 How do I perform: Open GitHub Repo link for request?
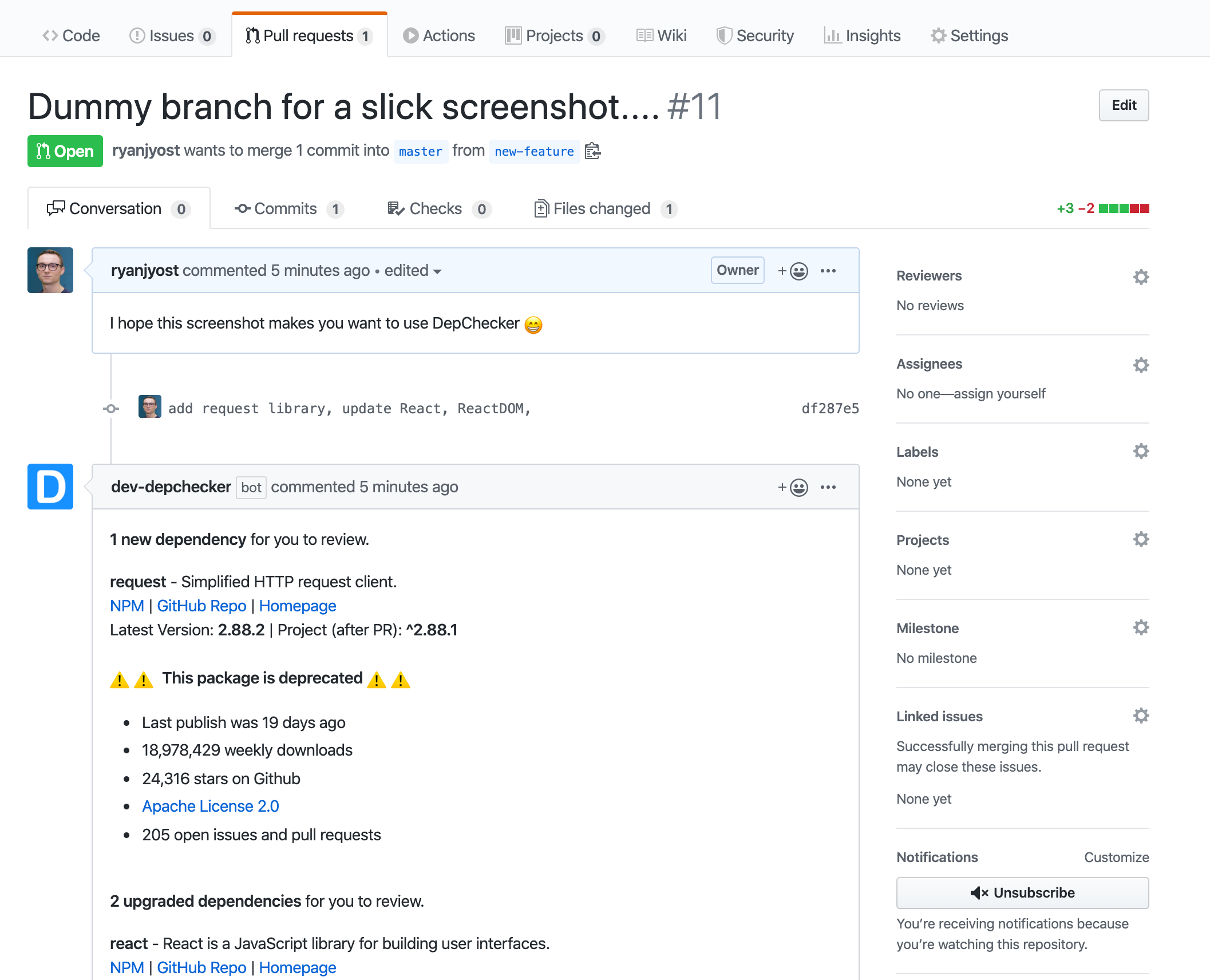(201, 606)
